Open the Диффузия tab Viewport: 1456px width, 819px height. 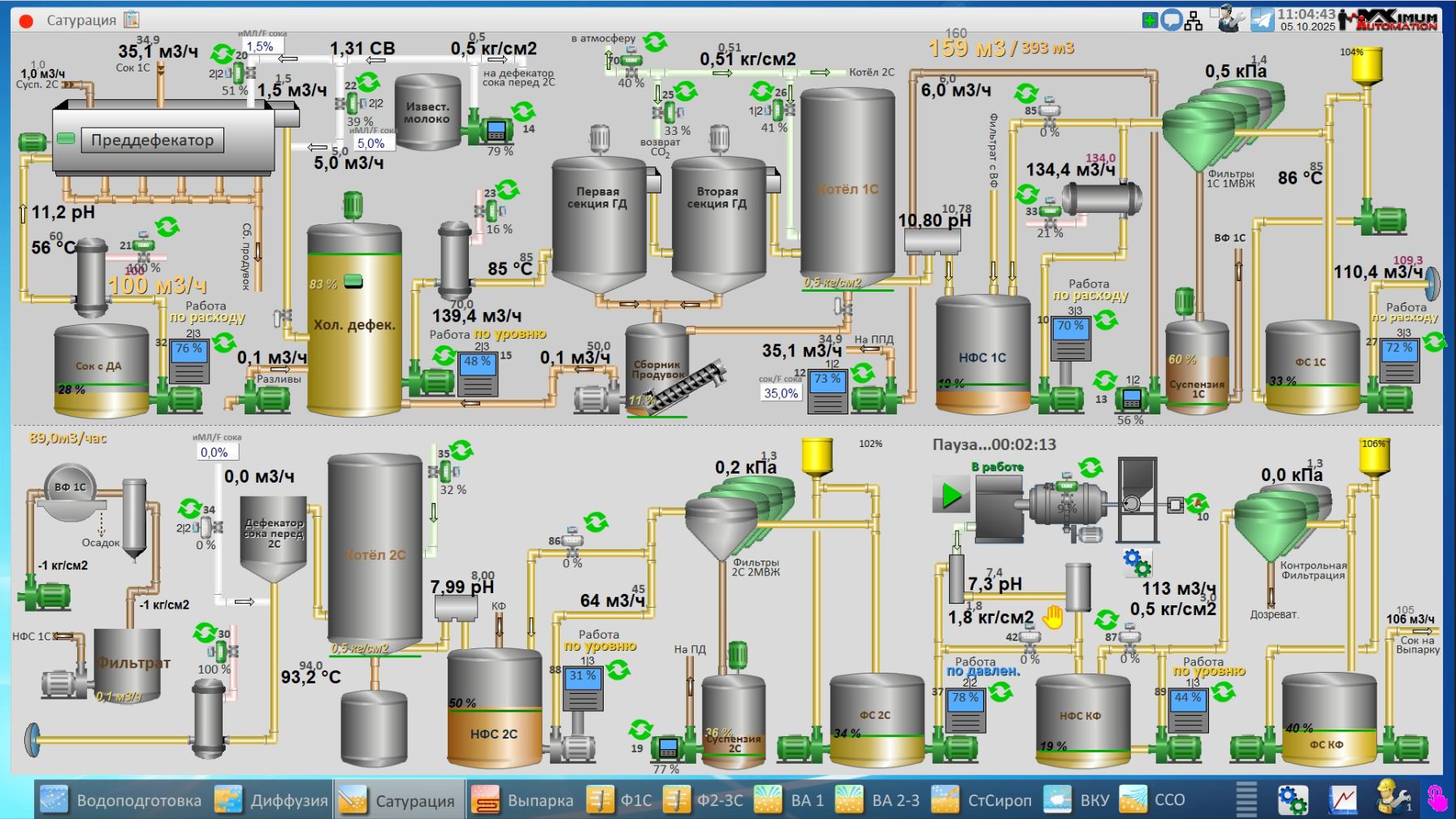coord(273,800)
